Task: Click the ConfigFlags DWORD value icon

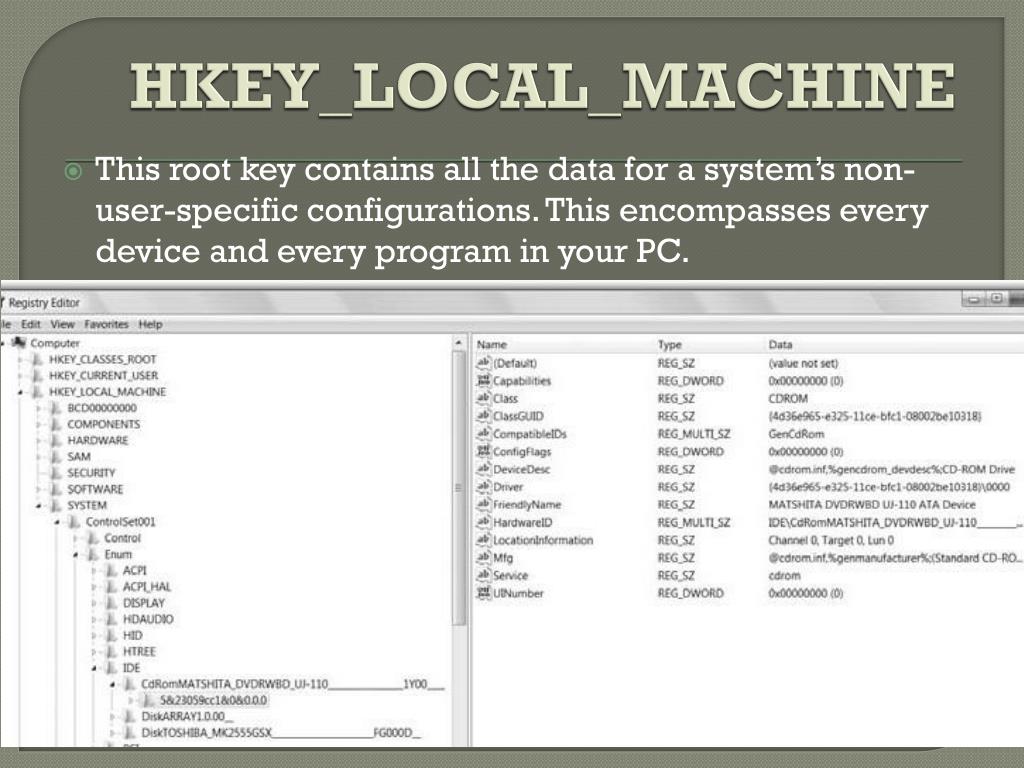Action: pyautogui.click(x=483, y=451)
